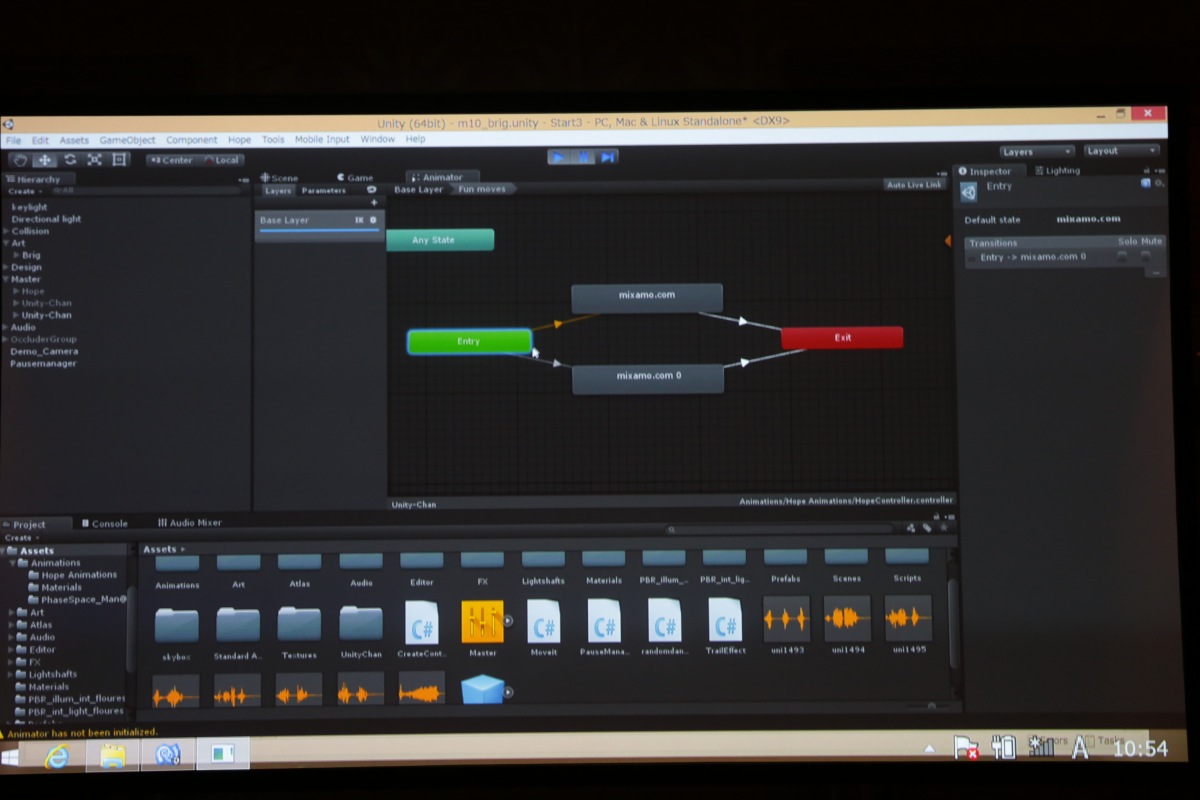Open Hierarchy Create dropdown

(x=24, y=191)
